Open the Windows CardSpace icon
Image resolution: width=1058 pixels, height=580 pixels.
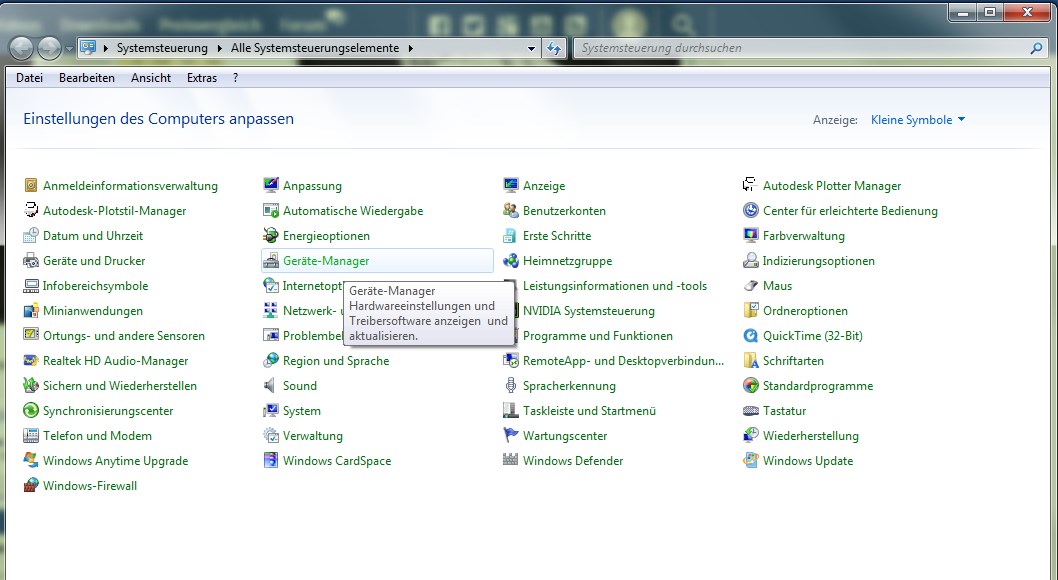[271, 461]
